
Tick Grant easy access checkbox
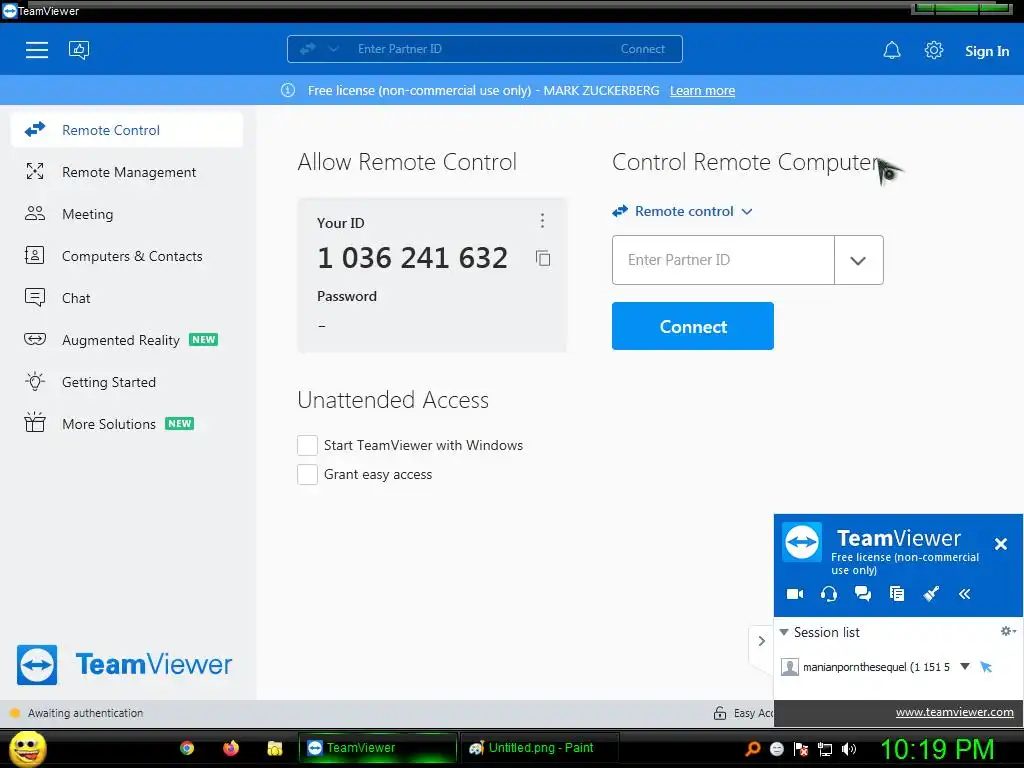308,475
